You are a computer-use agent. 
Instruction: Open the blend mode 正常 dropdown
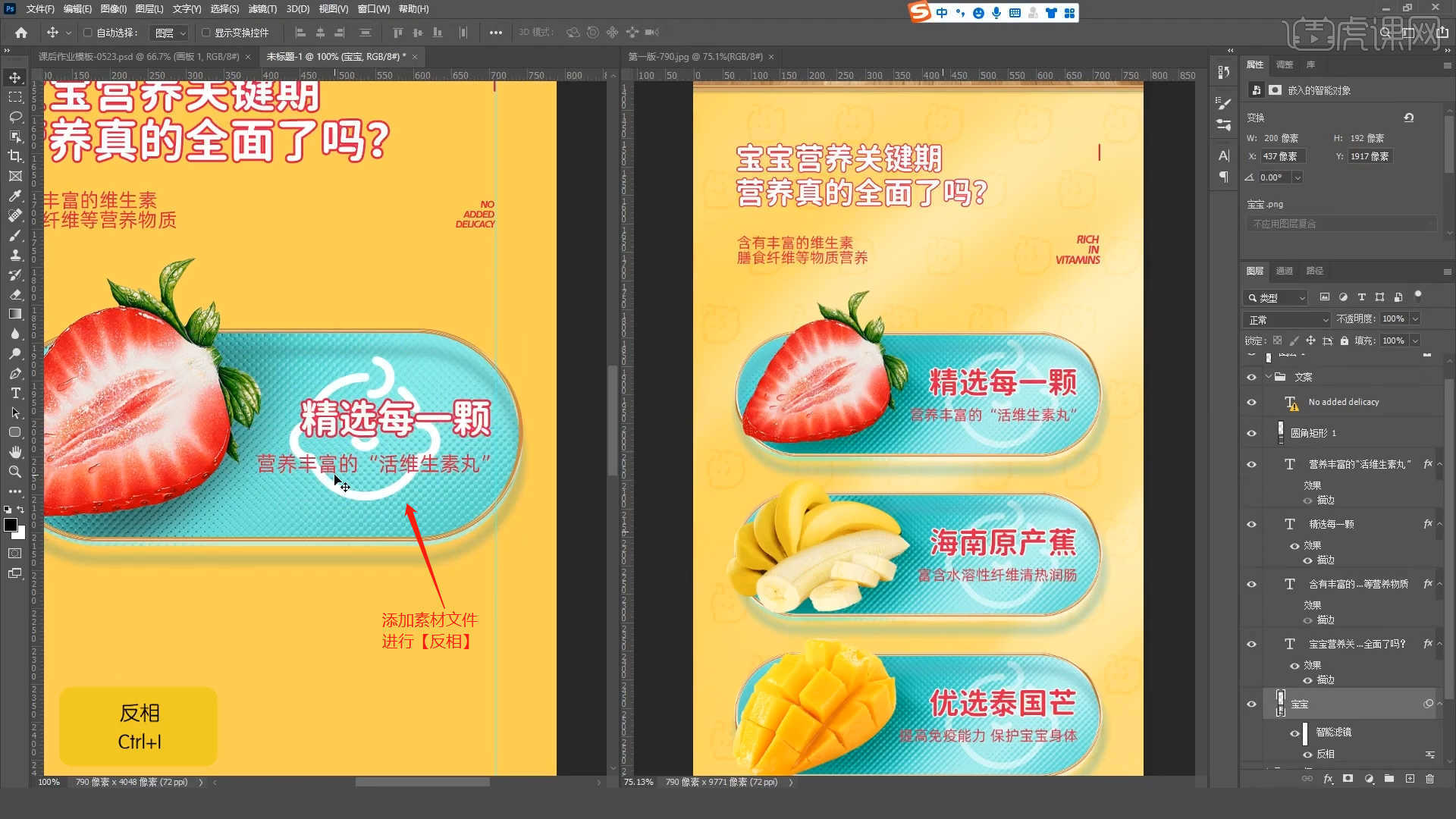pyautogui.click(x=1287, y=319)
